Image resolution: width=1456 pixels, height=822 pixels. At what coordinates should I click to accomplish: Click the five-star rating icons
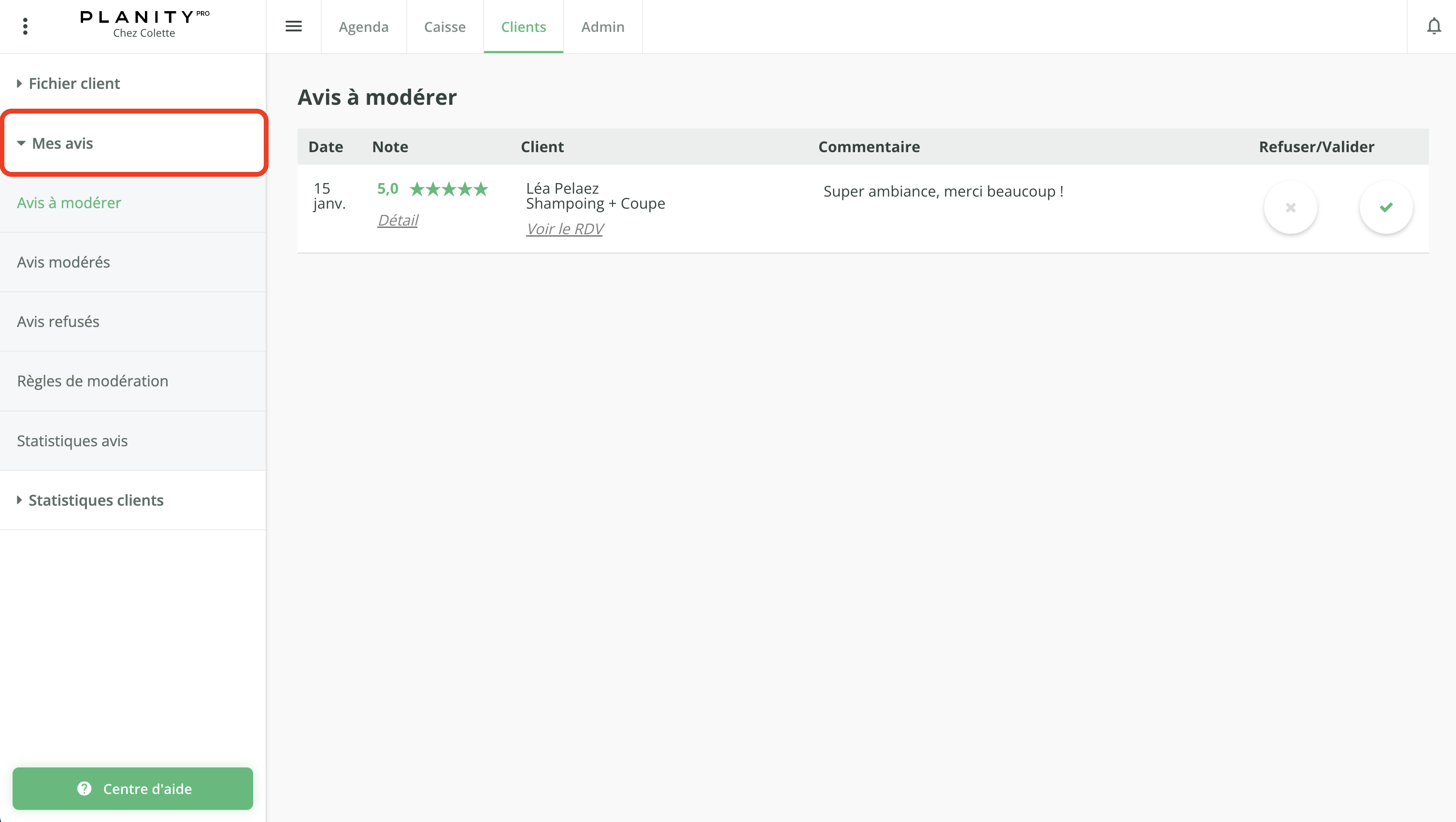[x=449, y=189]
